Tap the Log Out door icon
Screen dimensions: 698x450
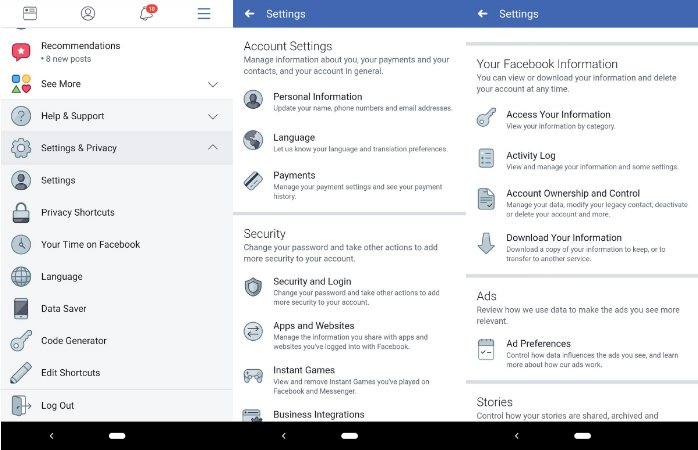click(x=21, y=405)
